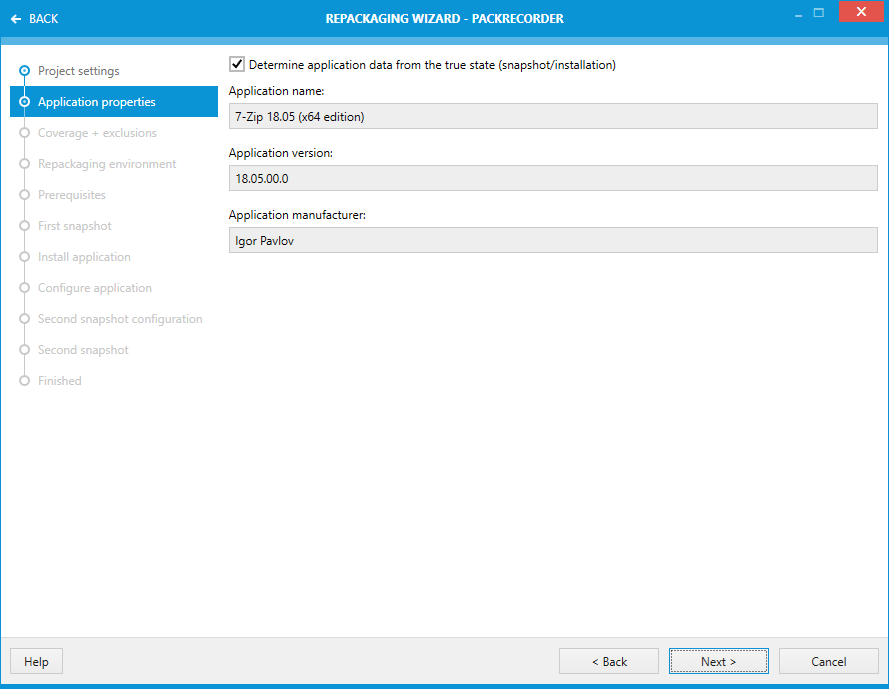Open Help for the wizard

[x=36, y=661]
